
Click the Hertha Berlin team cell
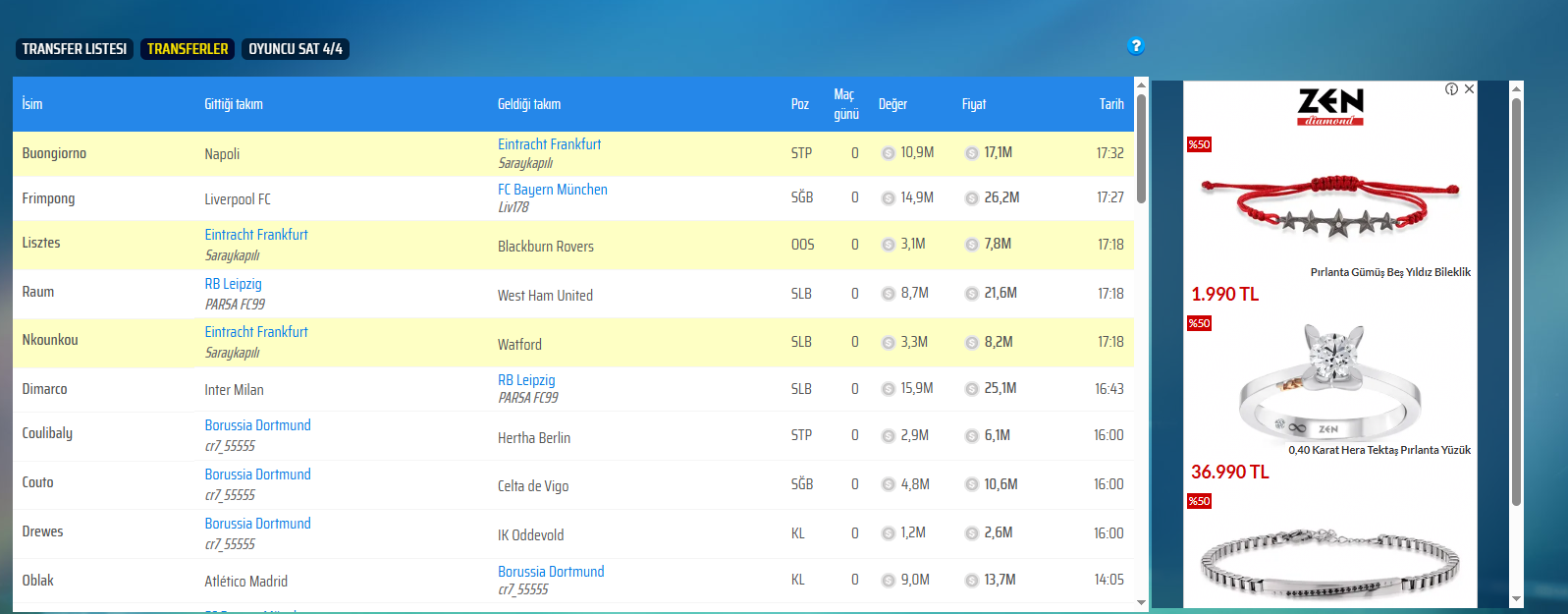[x=534, y=438]
